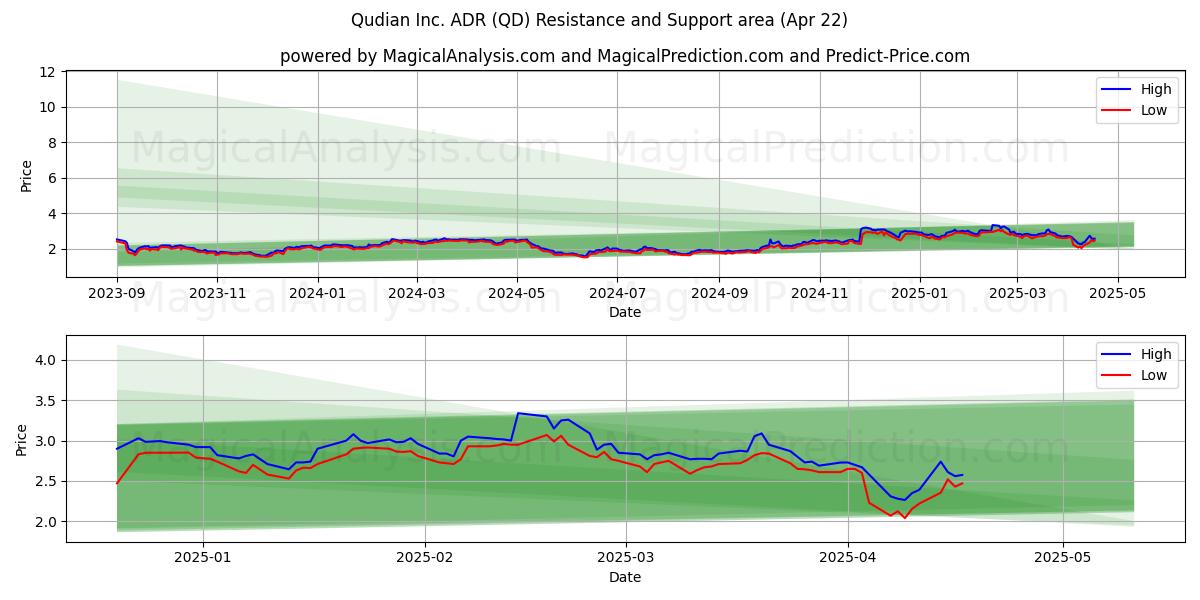Click the 'Price' y-axis title of top chart

pos(26,175)
